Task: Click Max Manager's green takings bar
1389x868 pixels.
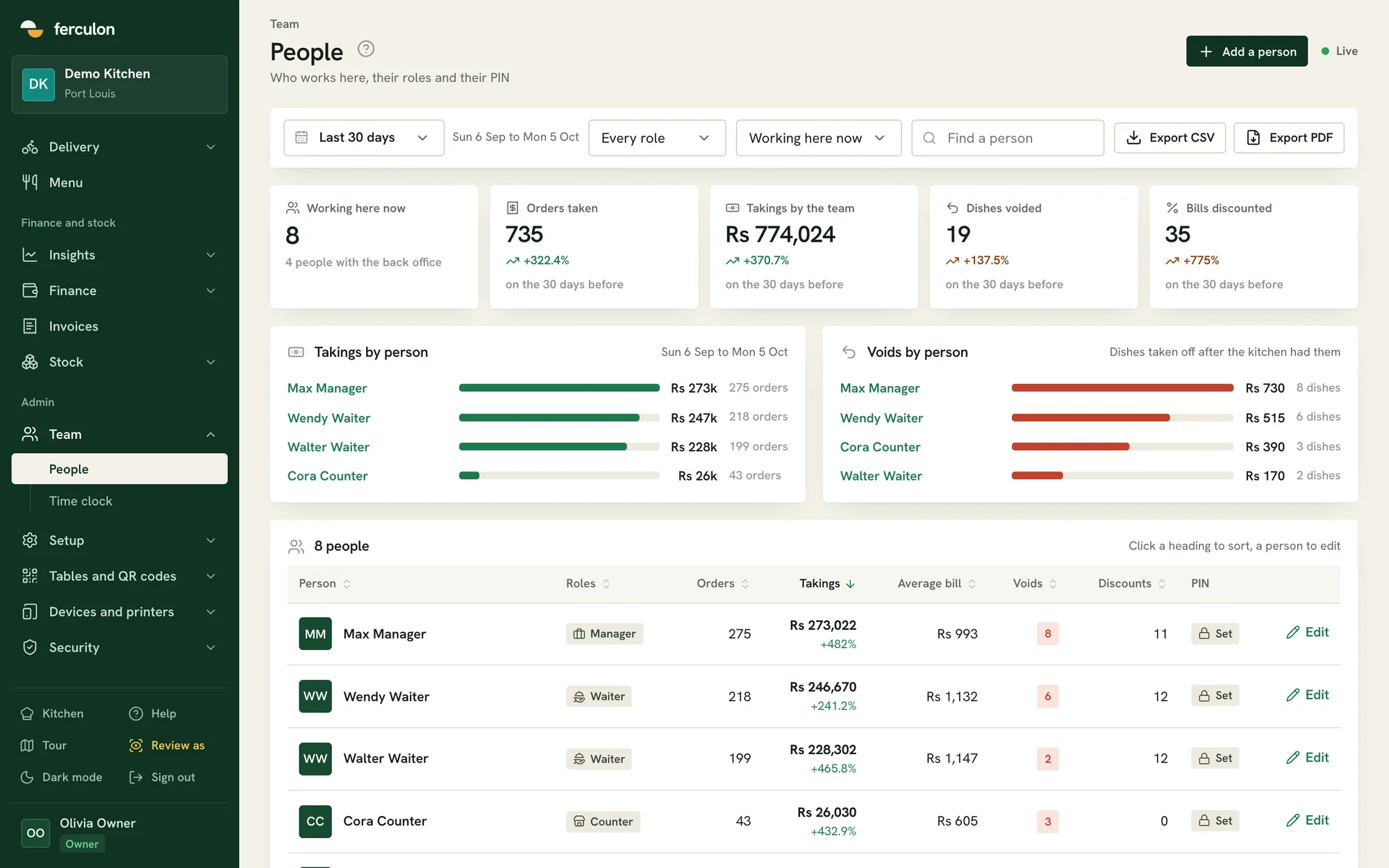Action: tap(559, 387)
